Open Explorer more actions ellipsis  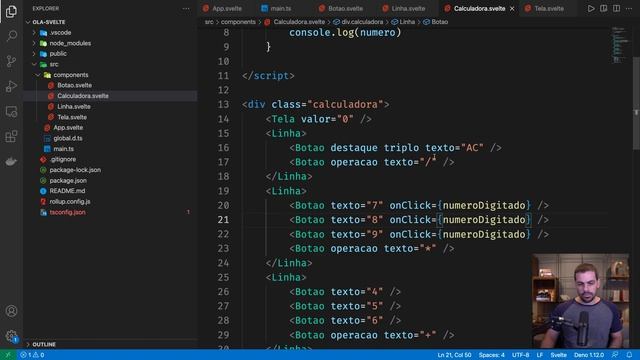pos(186,8)
